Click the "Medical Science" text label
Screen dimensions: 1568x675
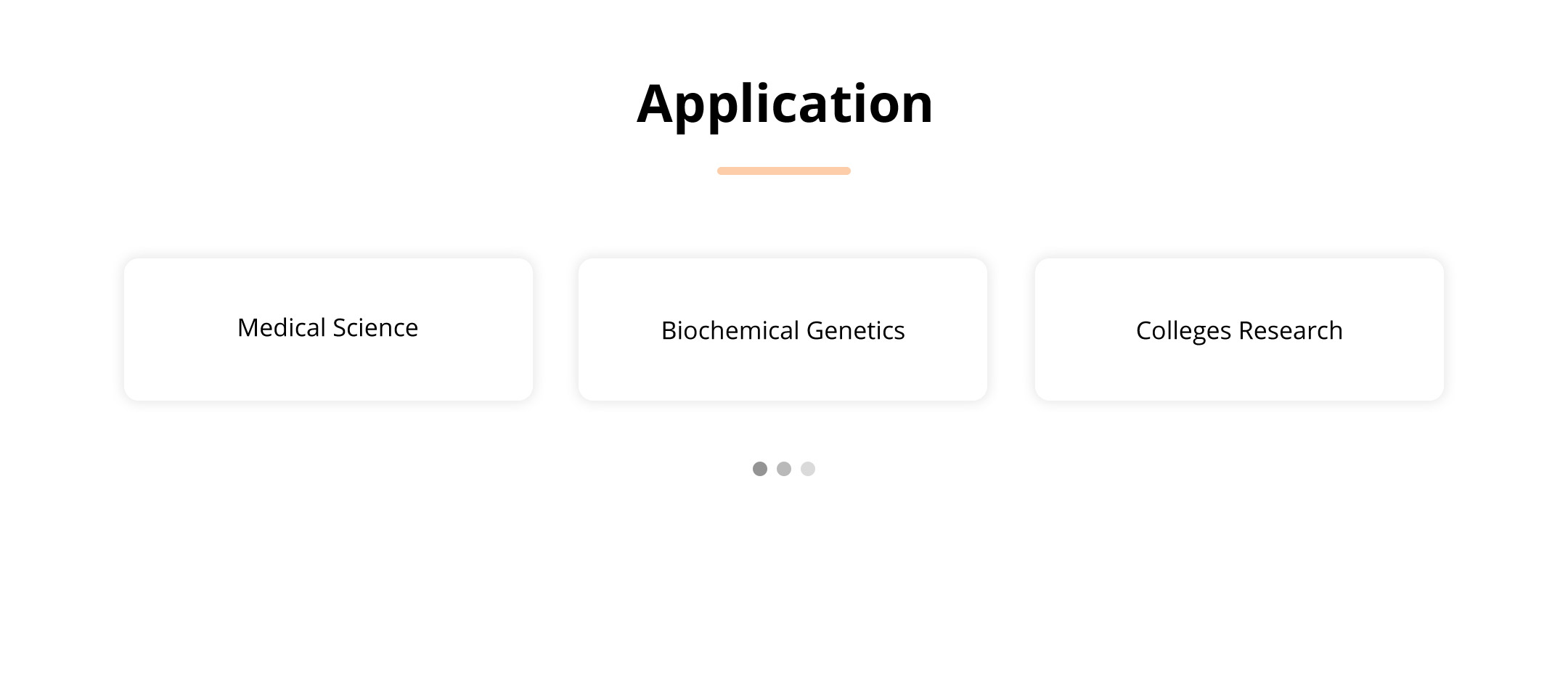[x=327, y=328]
